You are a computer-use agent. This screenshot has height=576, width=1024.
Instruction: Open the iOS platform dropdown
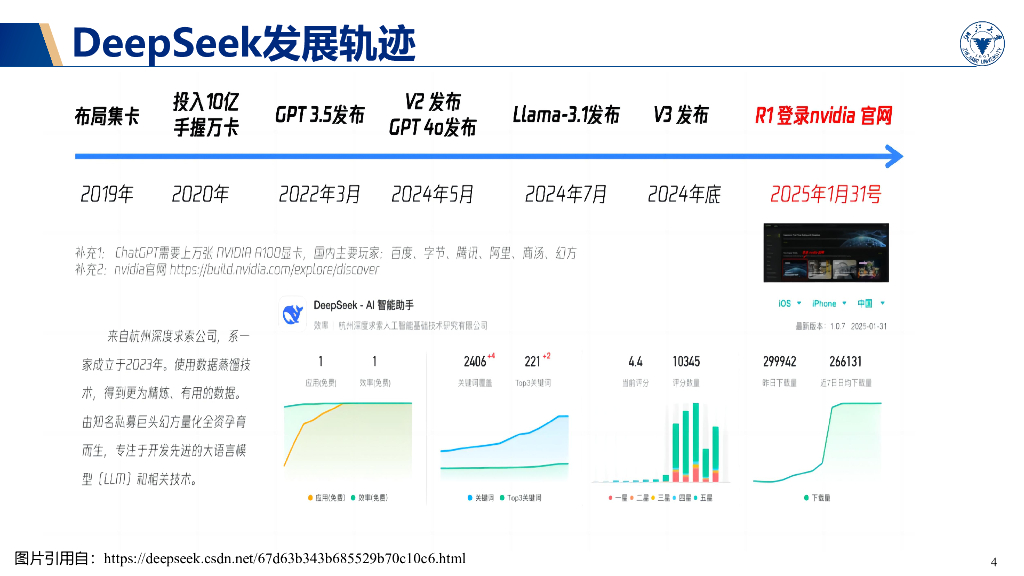790,304
